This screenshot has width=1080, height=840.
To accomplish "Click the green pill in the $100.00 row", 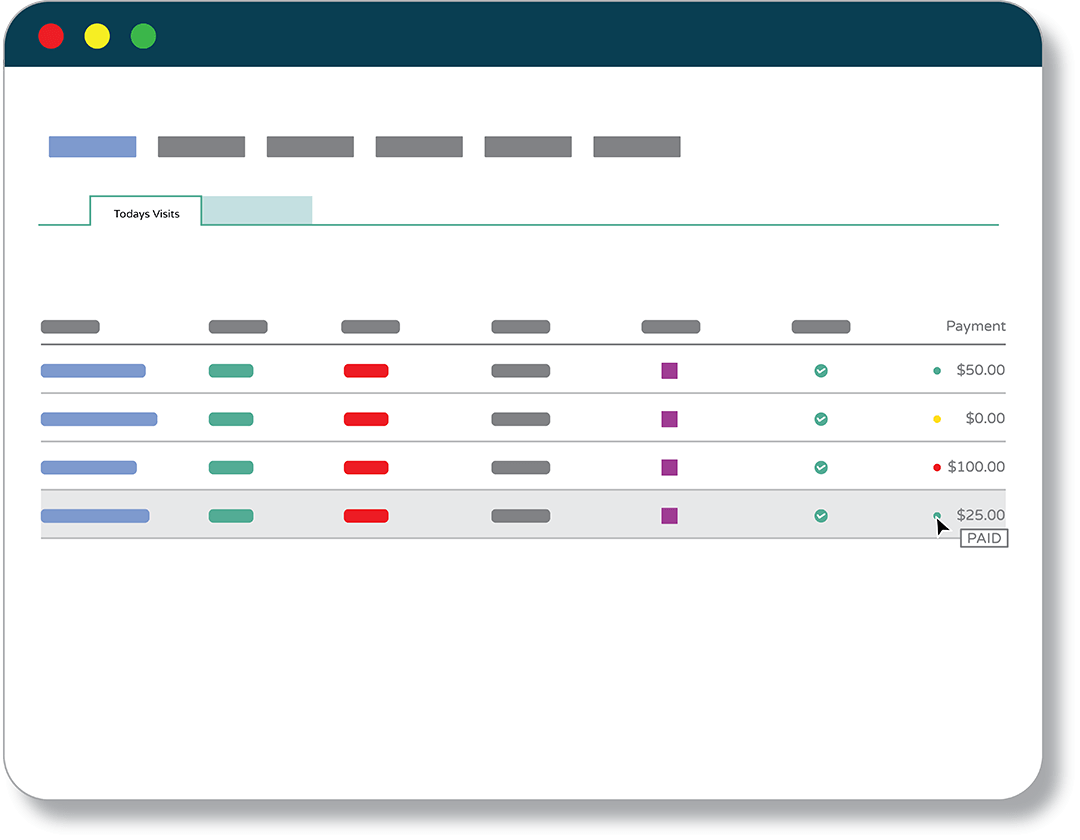I will coord(231,467).
